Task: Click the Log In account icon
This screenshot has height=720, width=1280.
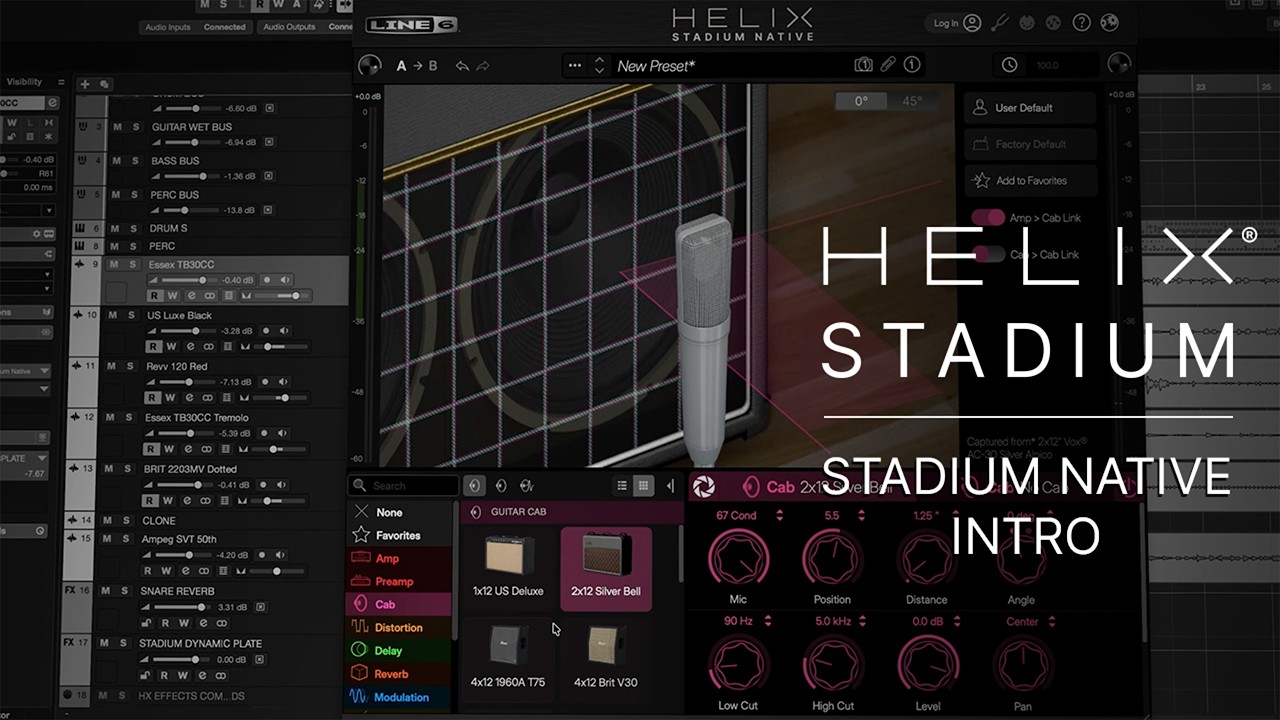Action: pos(972,22)
